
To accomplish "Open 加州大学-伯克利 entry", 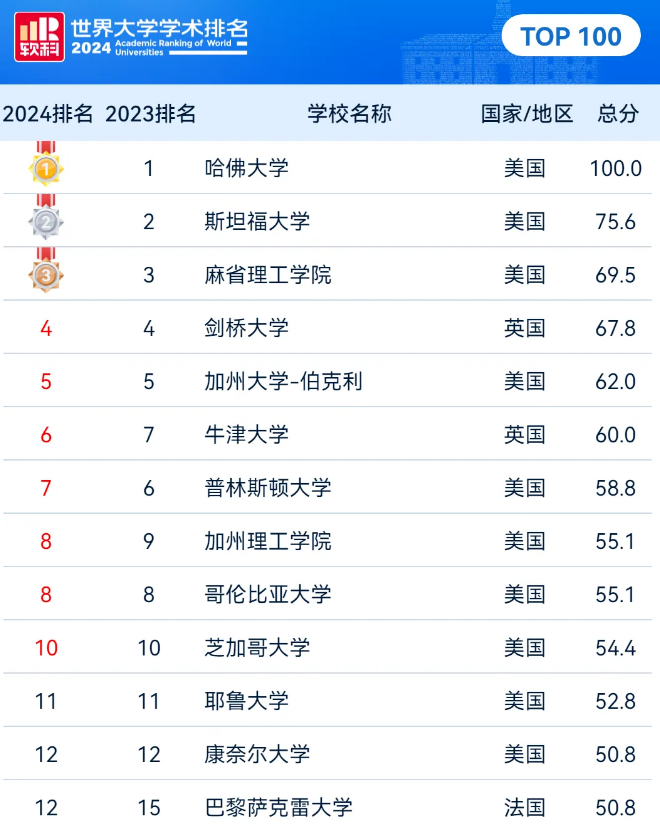I will [x=283, y=381].
